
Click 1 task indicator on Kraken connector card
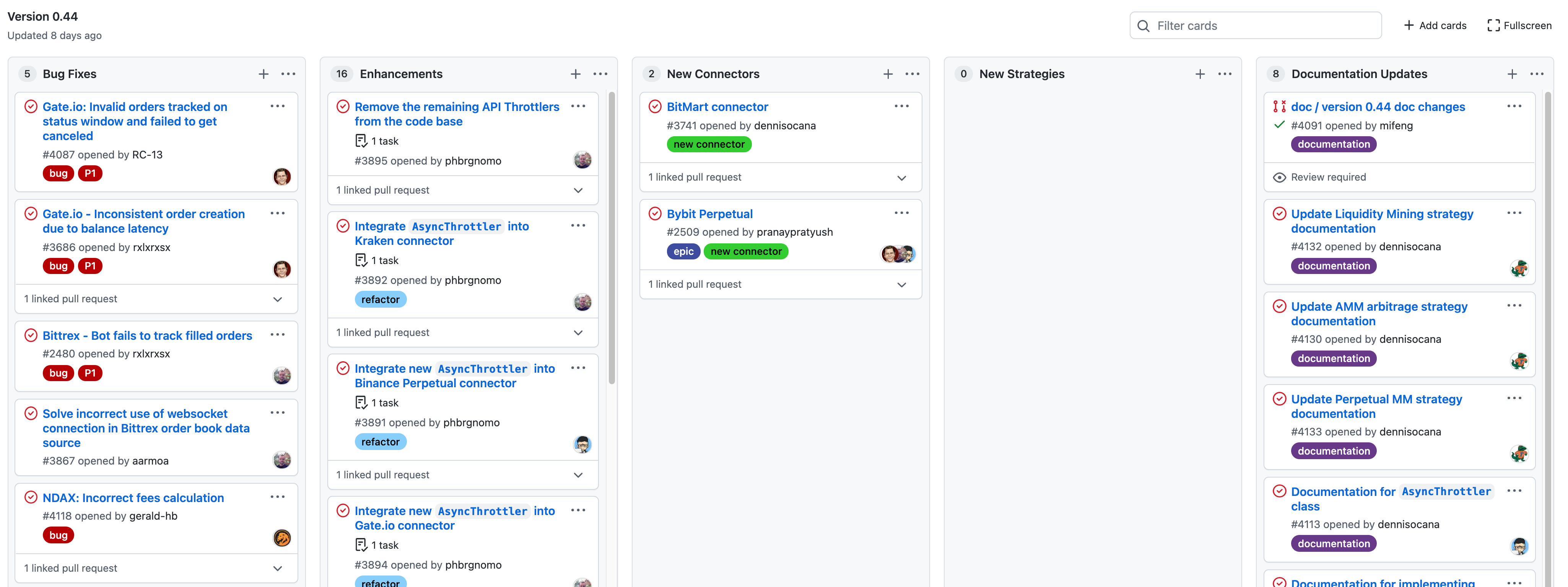pyautogui.click(x=377, y=261)
